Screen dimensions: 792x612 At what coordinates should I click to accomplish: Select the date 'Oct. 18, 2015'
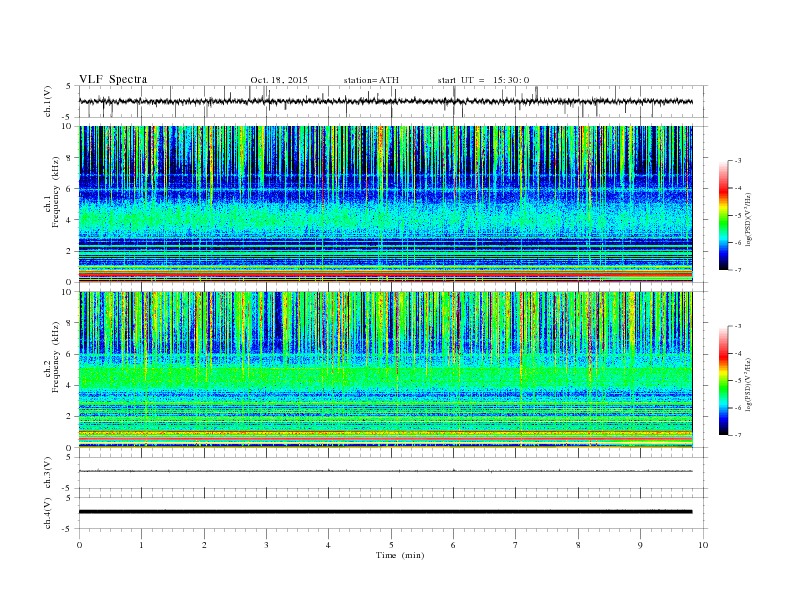pos(279,80)
